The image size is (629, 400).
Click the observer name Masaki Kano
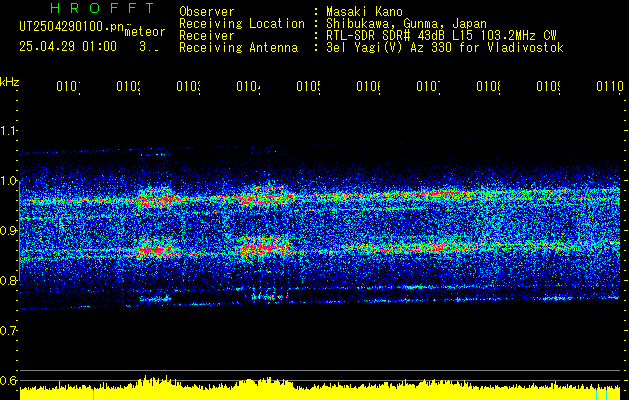click(x=364, y=12)
